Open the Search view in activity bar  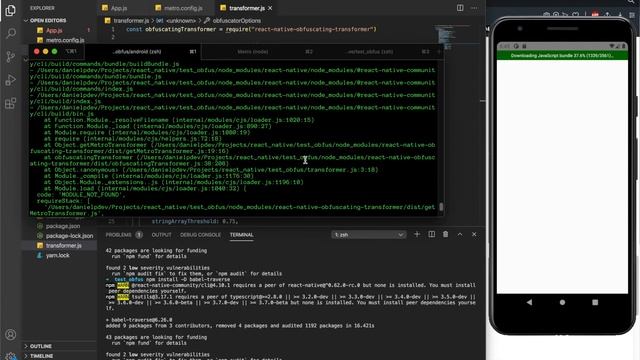point(11,33)
